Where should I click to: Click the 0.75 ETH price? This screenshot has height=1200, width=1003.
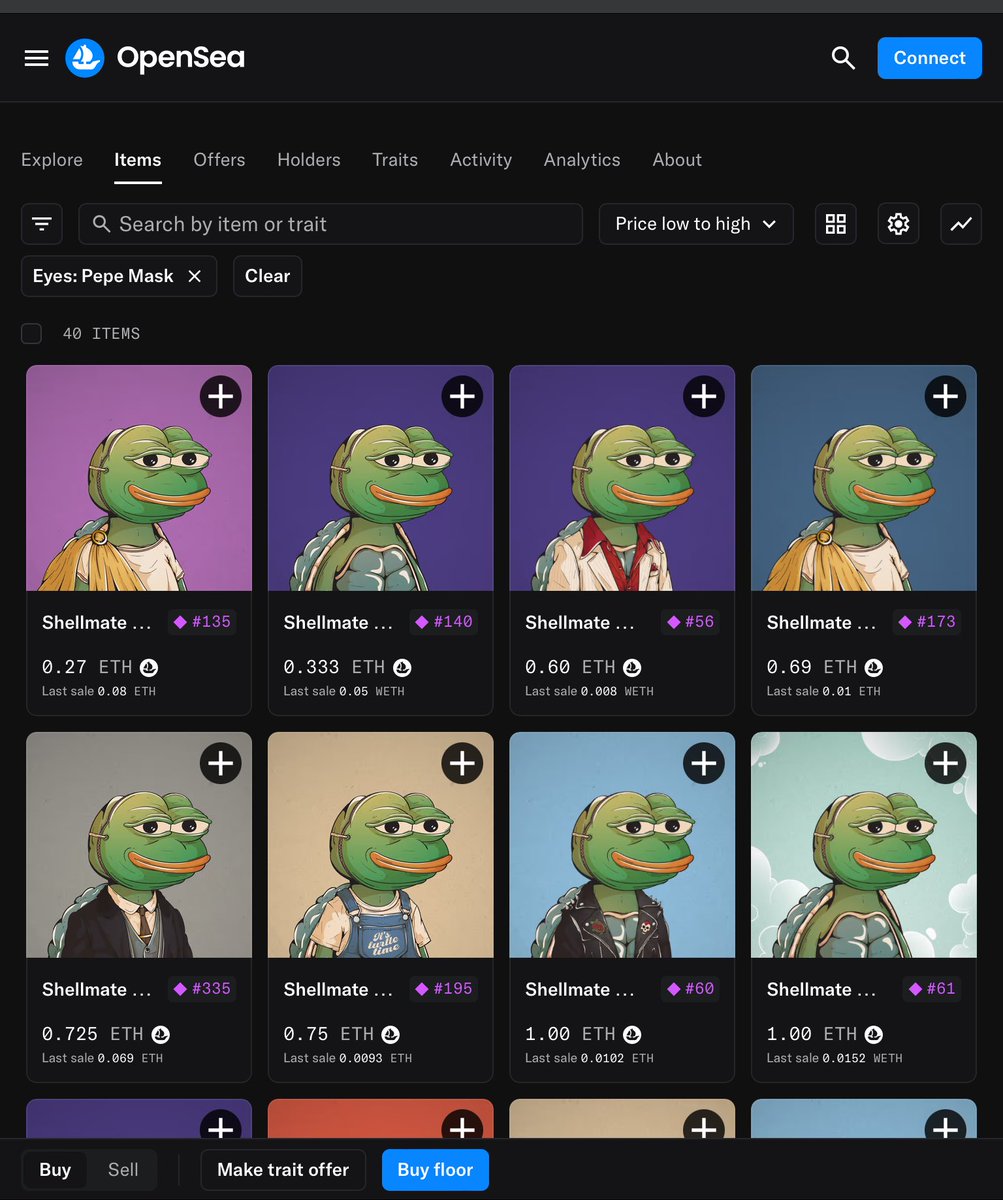328,1034
